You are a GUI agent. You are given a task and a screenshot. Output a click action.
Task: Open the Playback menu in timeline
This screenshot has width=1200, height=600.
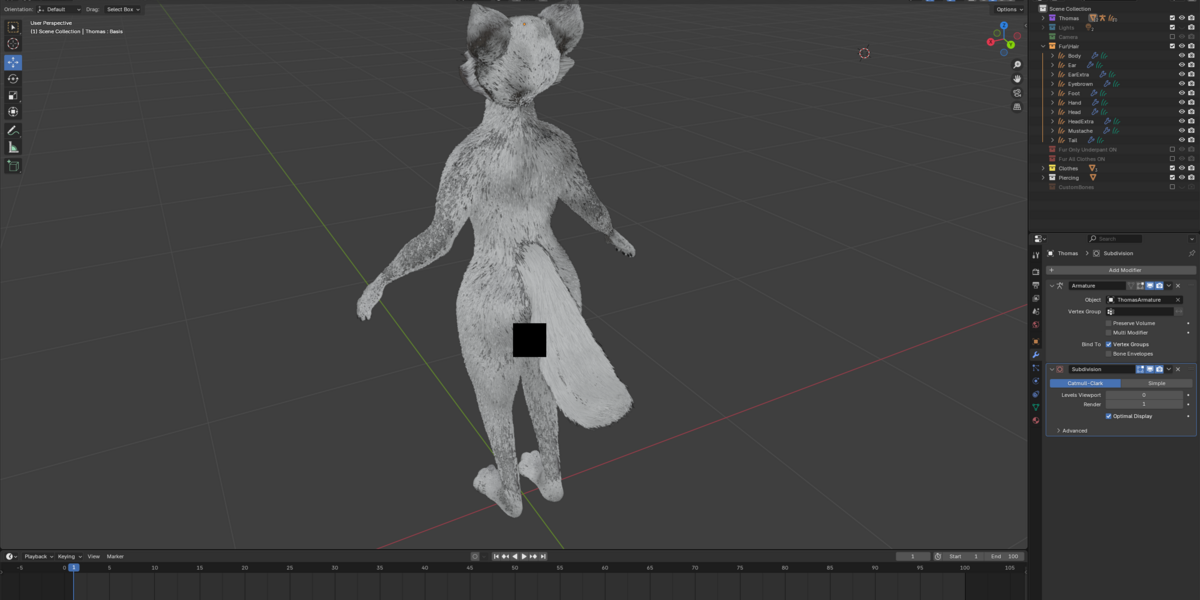tap(39, 556)
